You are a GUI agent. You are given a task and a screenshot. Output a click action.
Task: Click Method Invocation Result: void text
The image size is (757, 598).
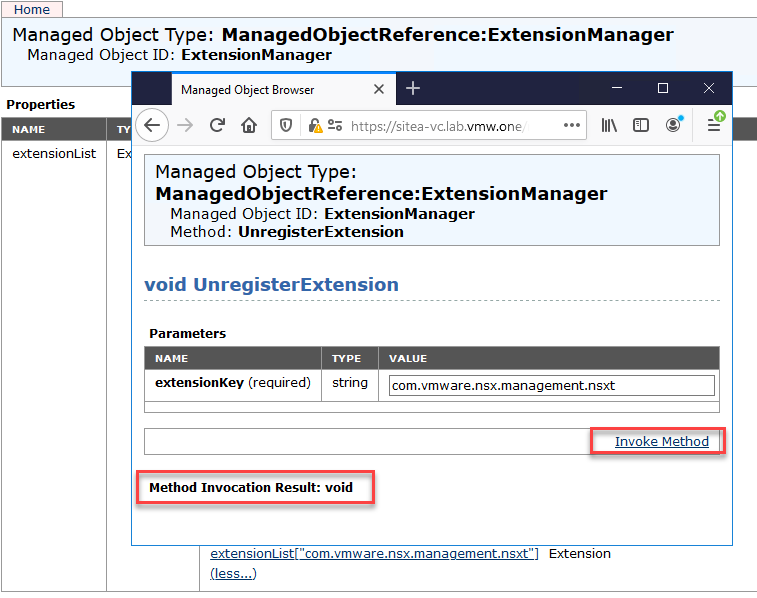251,487
